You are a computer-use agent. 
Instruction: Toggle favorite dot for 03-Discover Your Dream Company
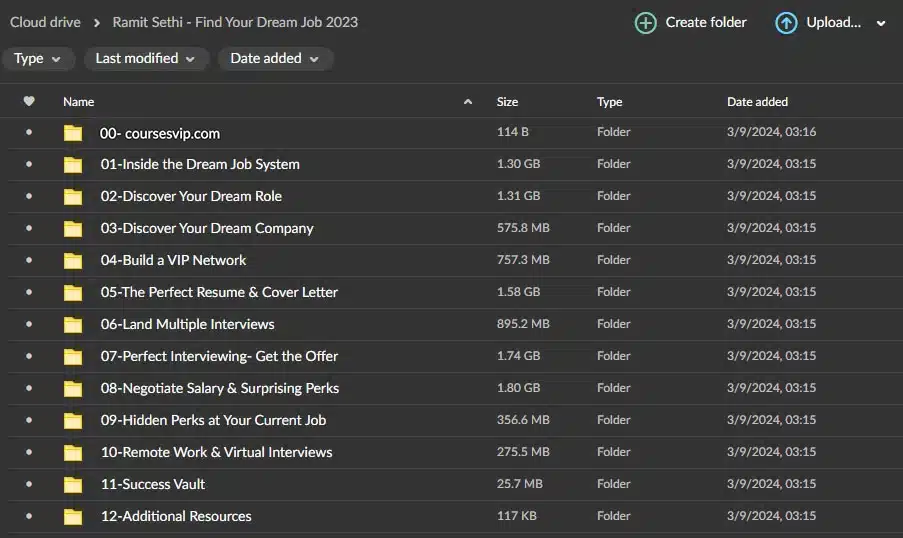pos(29,228)
